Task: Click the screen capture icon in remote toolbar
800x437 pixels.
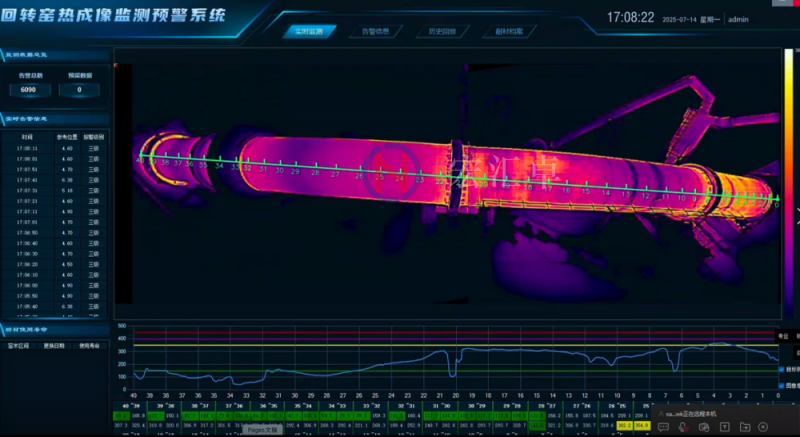Action: pos(705,426)
